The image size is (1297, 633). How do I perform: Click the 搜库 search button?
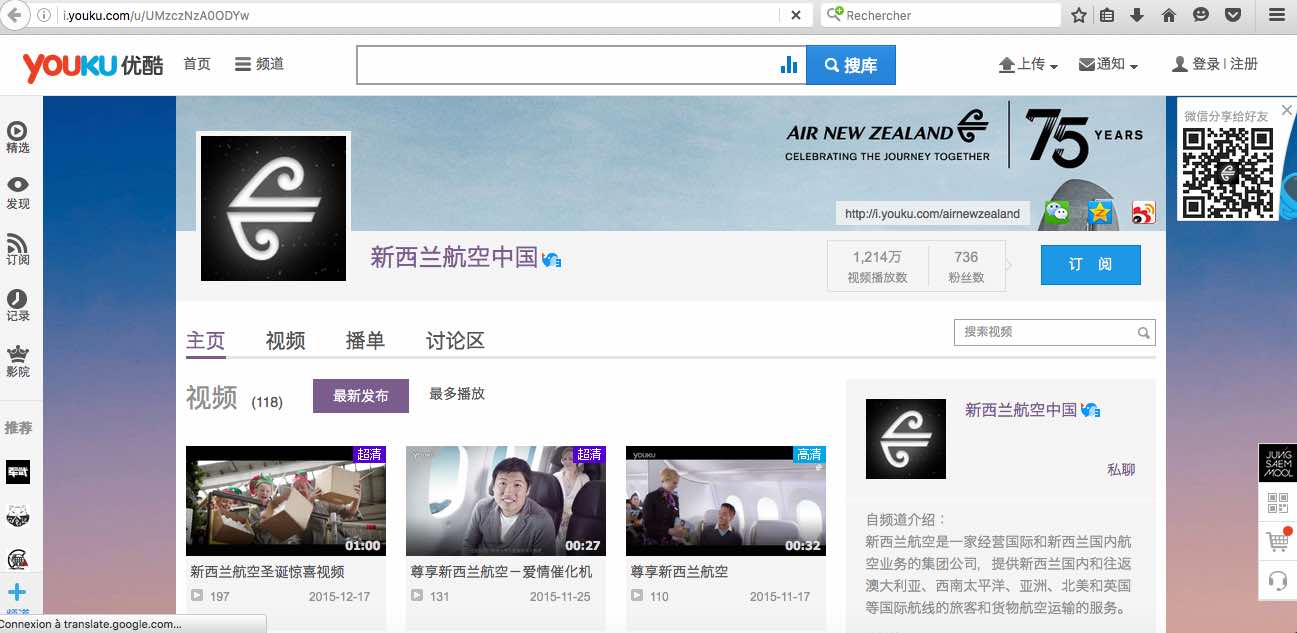[851, 65]
